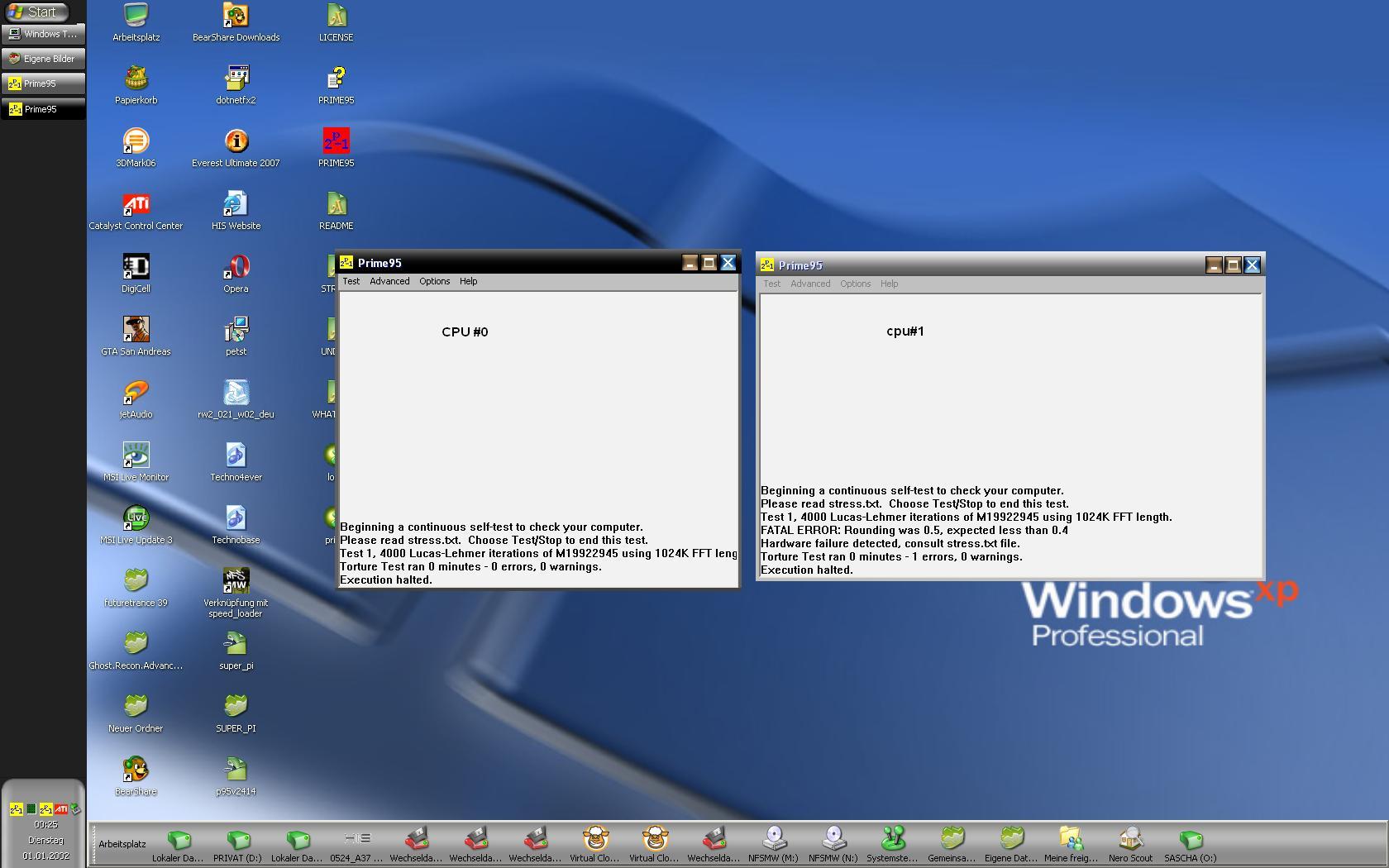The width and height of the screenshot is (1389, 868).
Task: Switch to the Windows T... taskbar button
Action: pyautogui.click(x=43, y=34)
